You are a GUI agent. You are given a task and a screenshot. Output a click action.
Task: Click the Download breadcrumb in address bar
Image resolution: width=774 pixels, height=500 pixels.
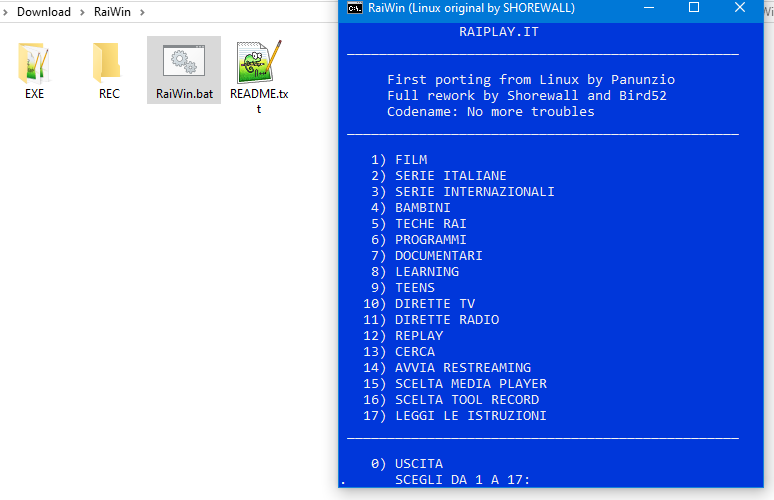(x=44, y=12)
